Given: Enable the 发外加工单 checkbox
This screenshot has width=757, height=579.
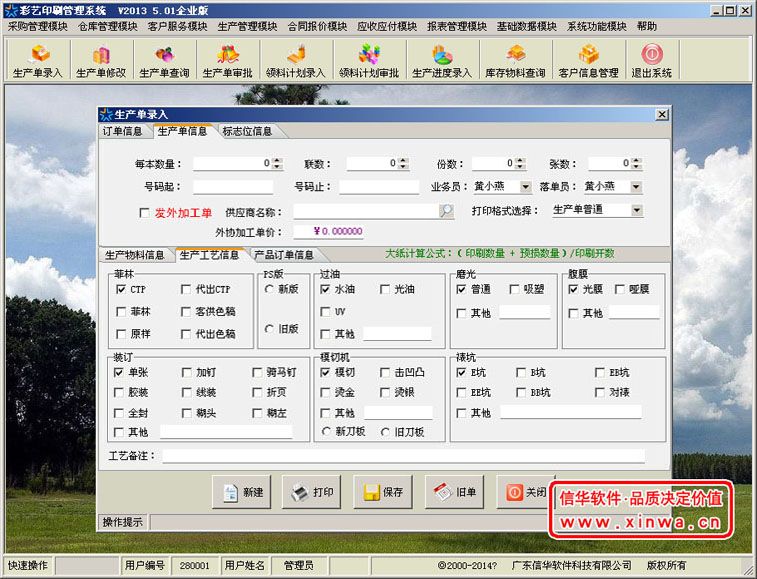Looking at the screenshot, I should tap(144, 212).
